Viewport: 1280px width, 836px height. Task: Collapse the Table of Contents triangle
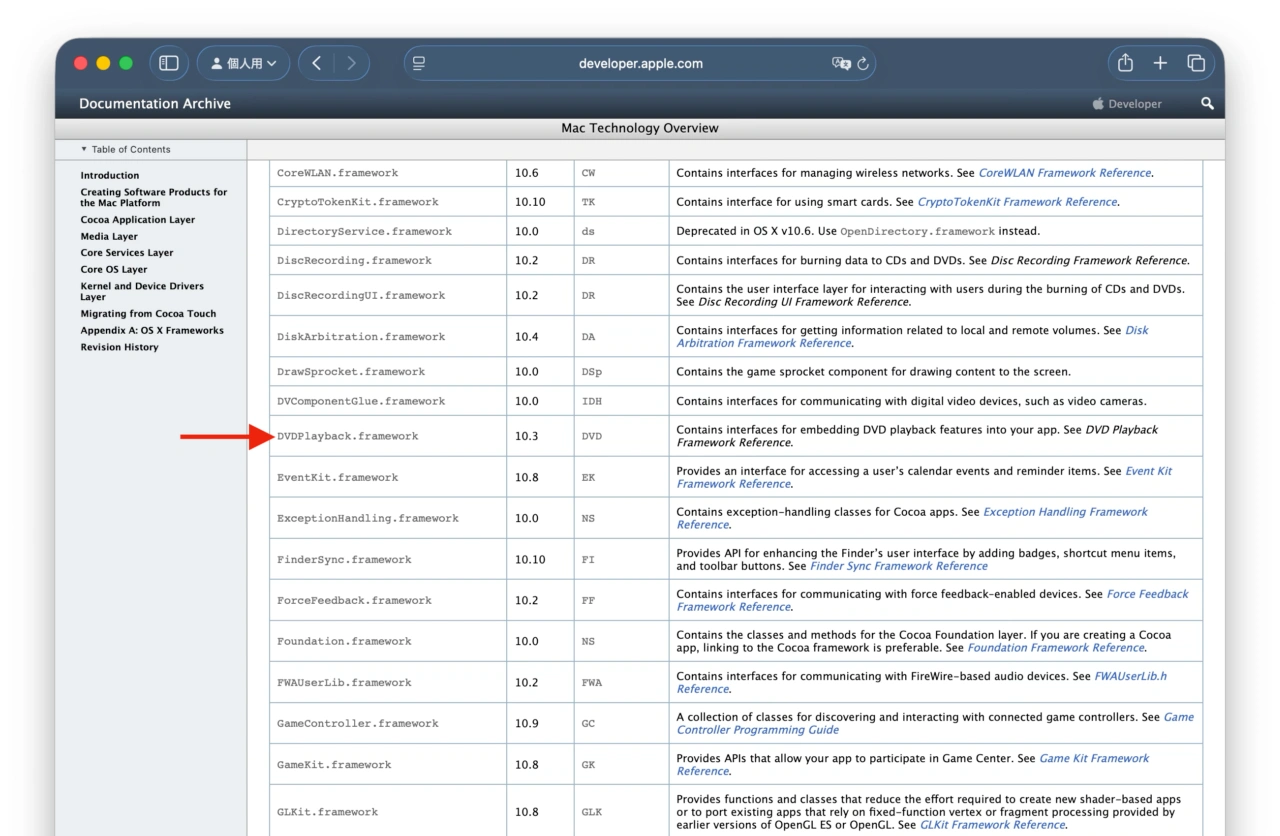[84, 149]
